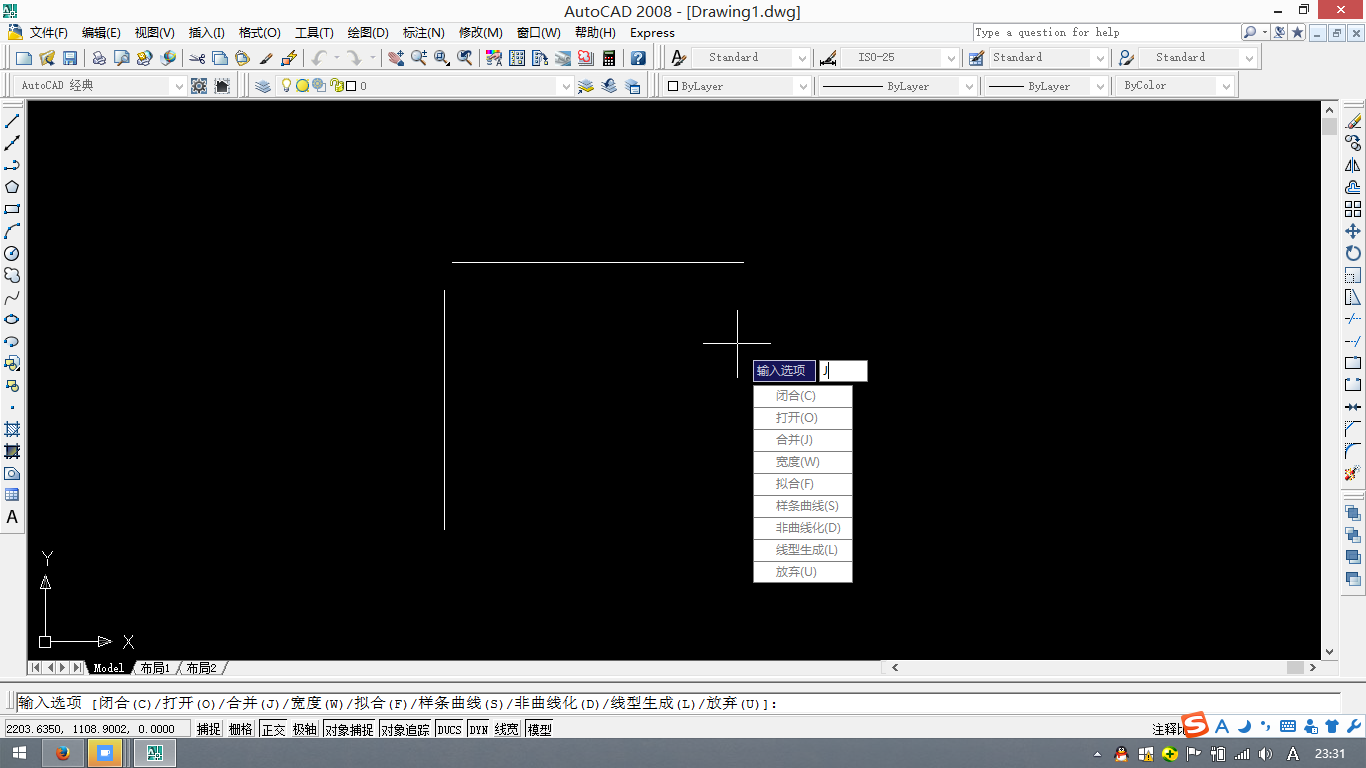Toggle 捕捉 snap mode in status bar

(208, 729)
